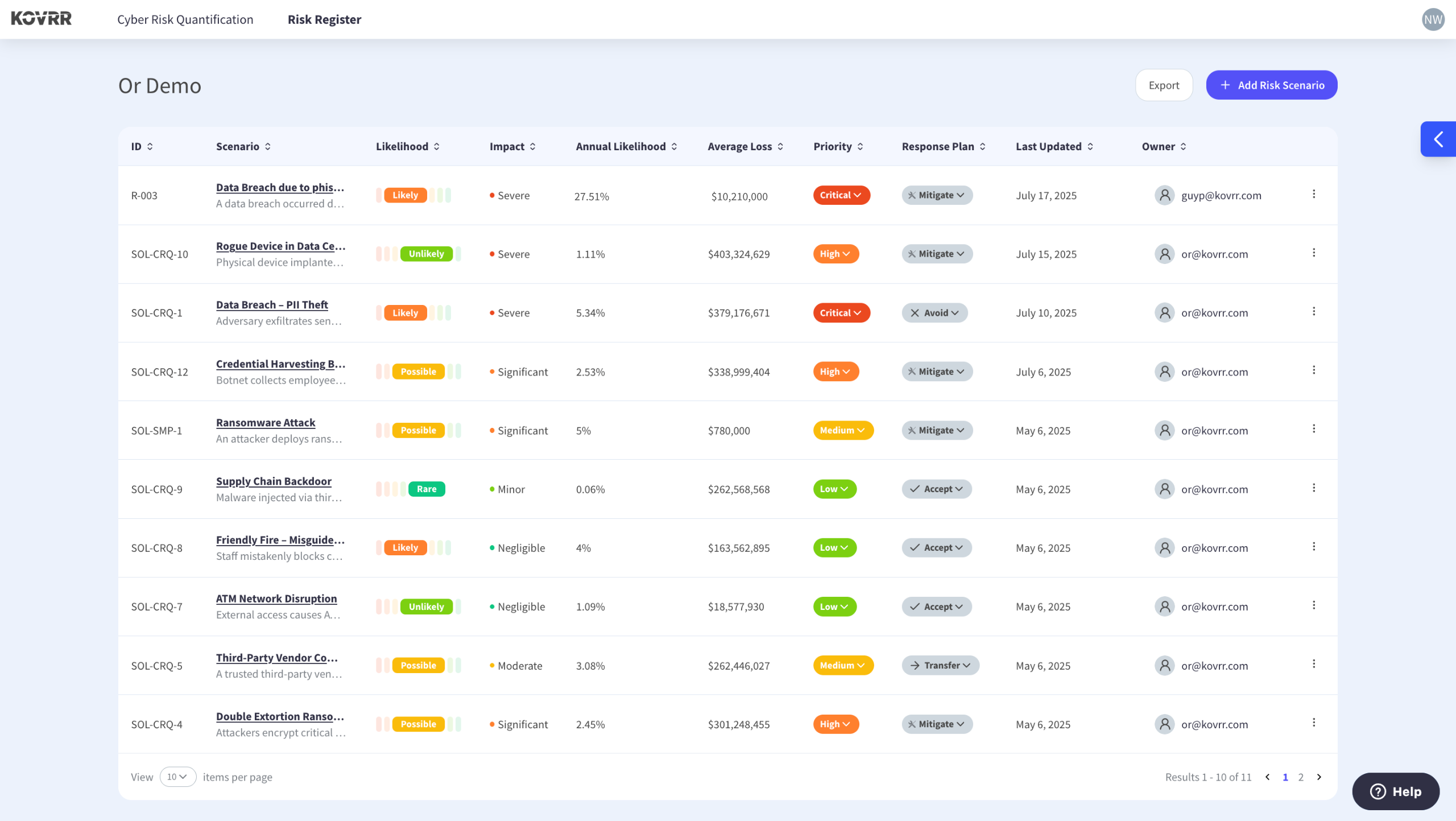Viewport: 1456px width, 821px height.
Task: Click the Kovrr logo
Action: tap(41, 19)
